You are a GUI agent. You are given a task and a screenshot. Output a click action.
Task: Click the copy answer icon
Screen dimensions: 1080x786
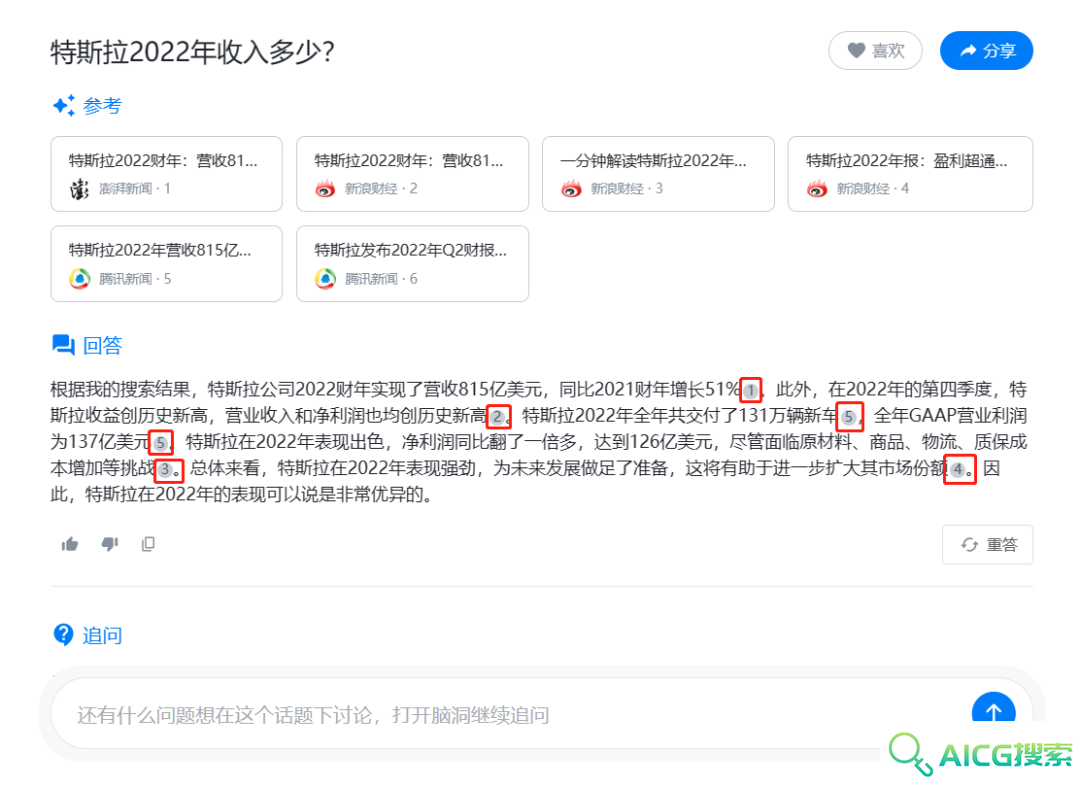click(x=148, y=544)
